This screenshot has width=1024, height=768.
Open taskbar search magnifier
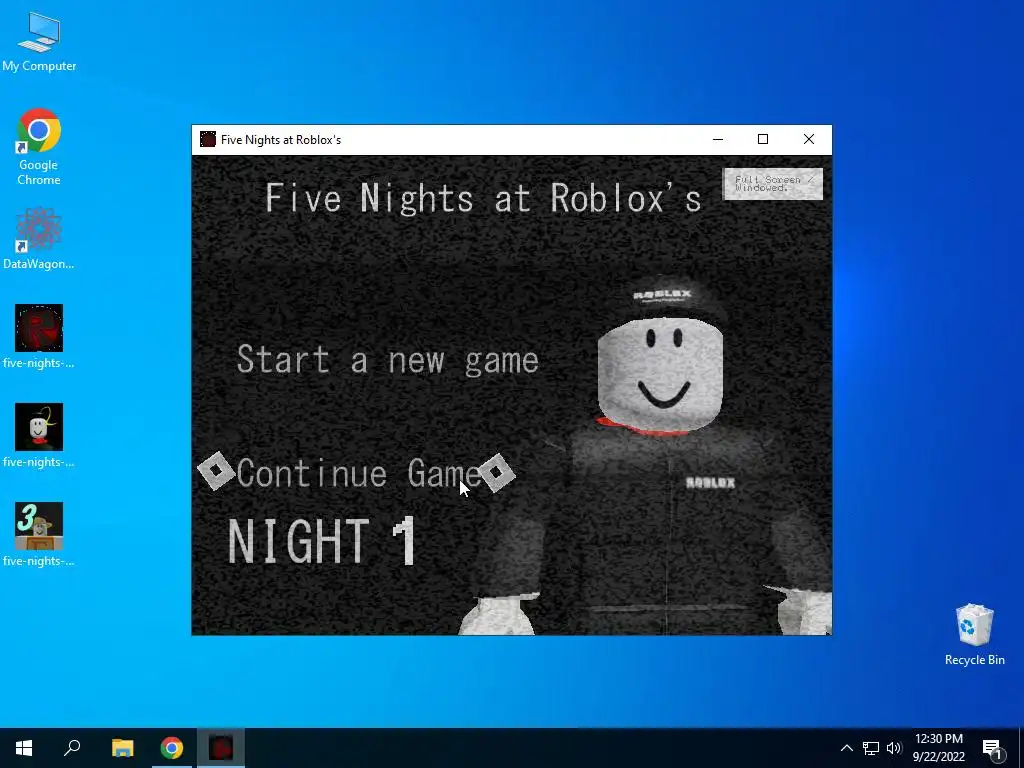[x=72, y=748]
